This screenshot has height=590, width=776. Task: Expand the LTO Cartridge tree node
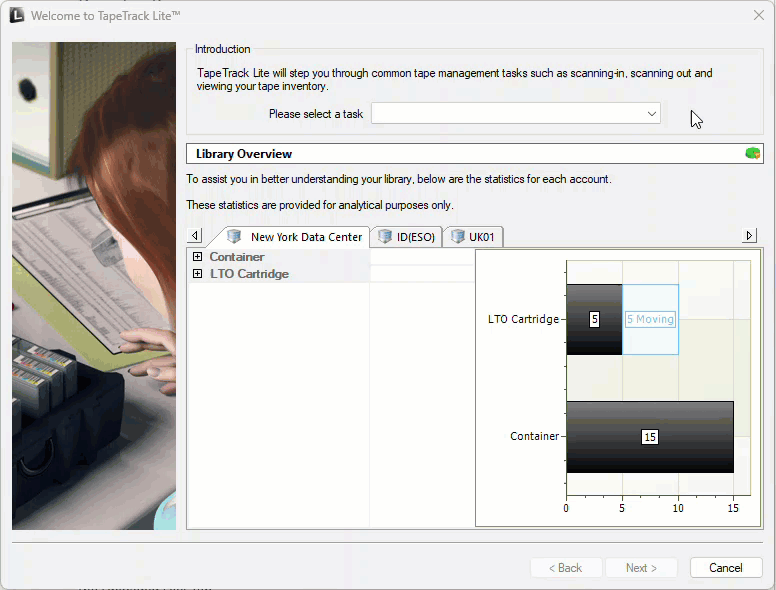pyautogui.click(x=197, y=274)
